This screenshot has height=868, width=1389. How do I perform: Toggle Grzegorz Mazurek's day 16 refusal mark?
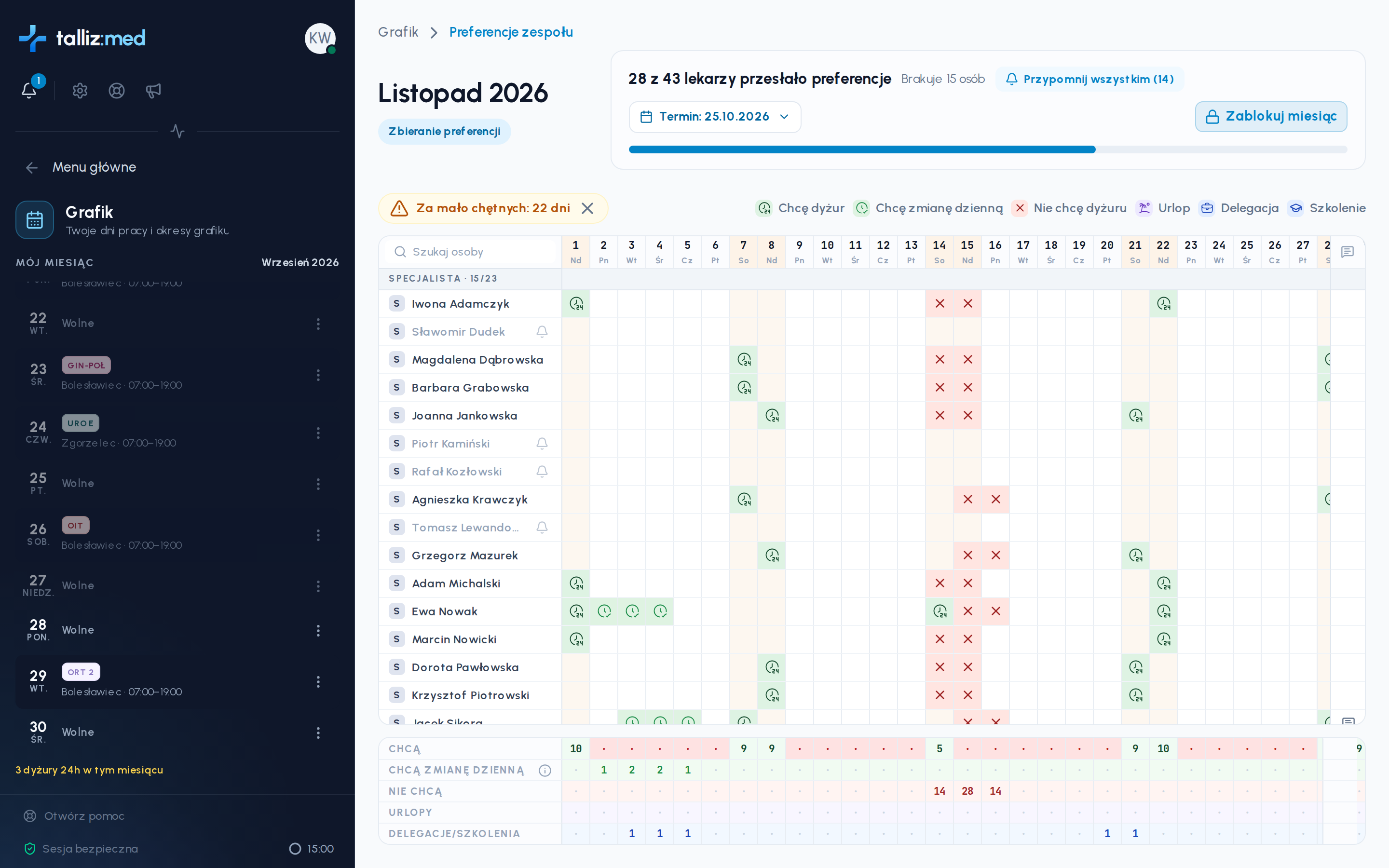(x=995, y=555)
